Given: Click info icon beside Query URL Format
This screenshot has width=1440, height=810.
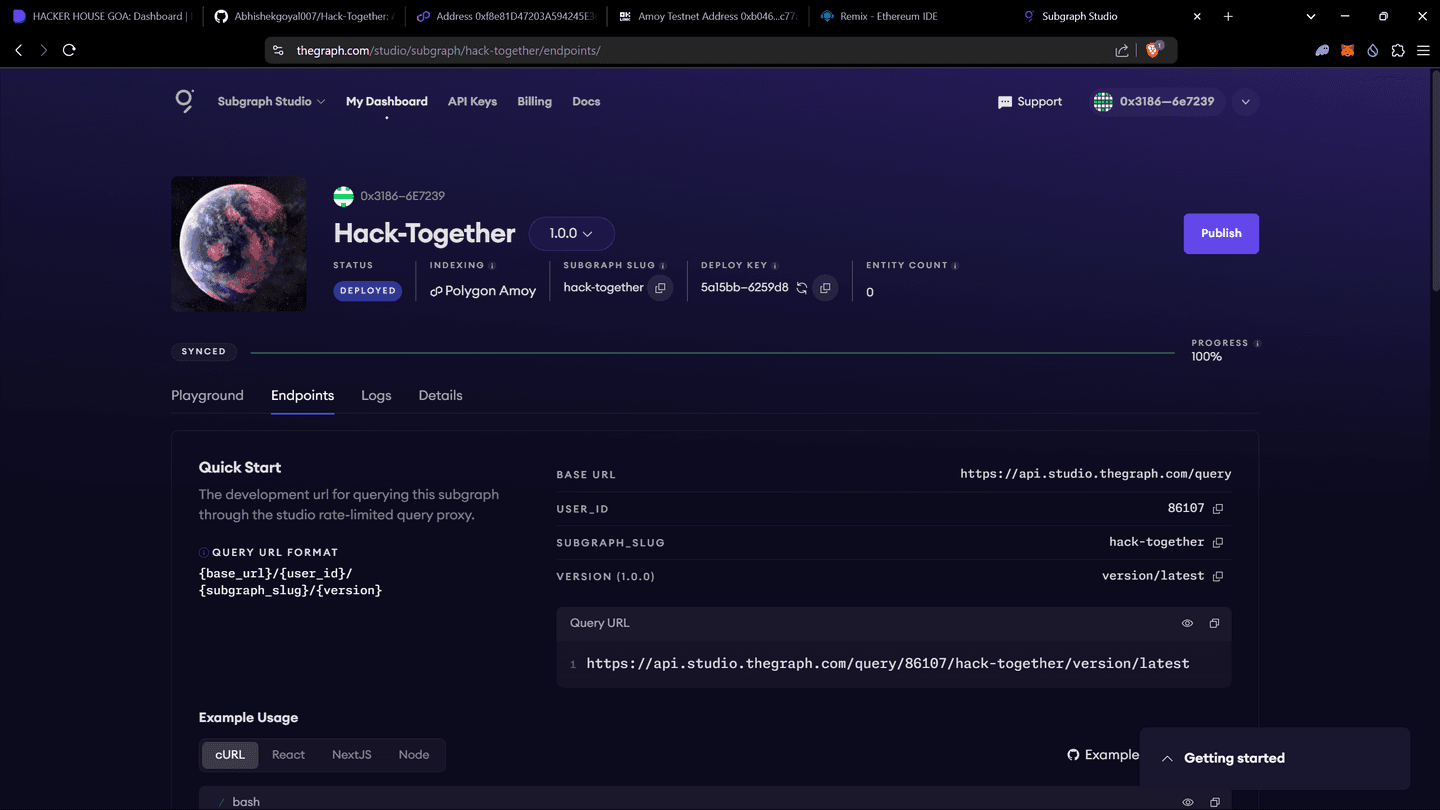Looking at the screenshot, I should (x=204, y=552).
